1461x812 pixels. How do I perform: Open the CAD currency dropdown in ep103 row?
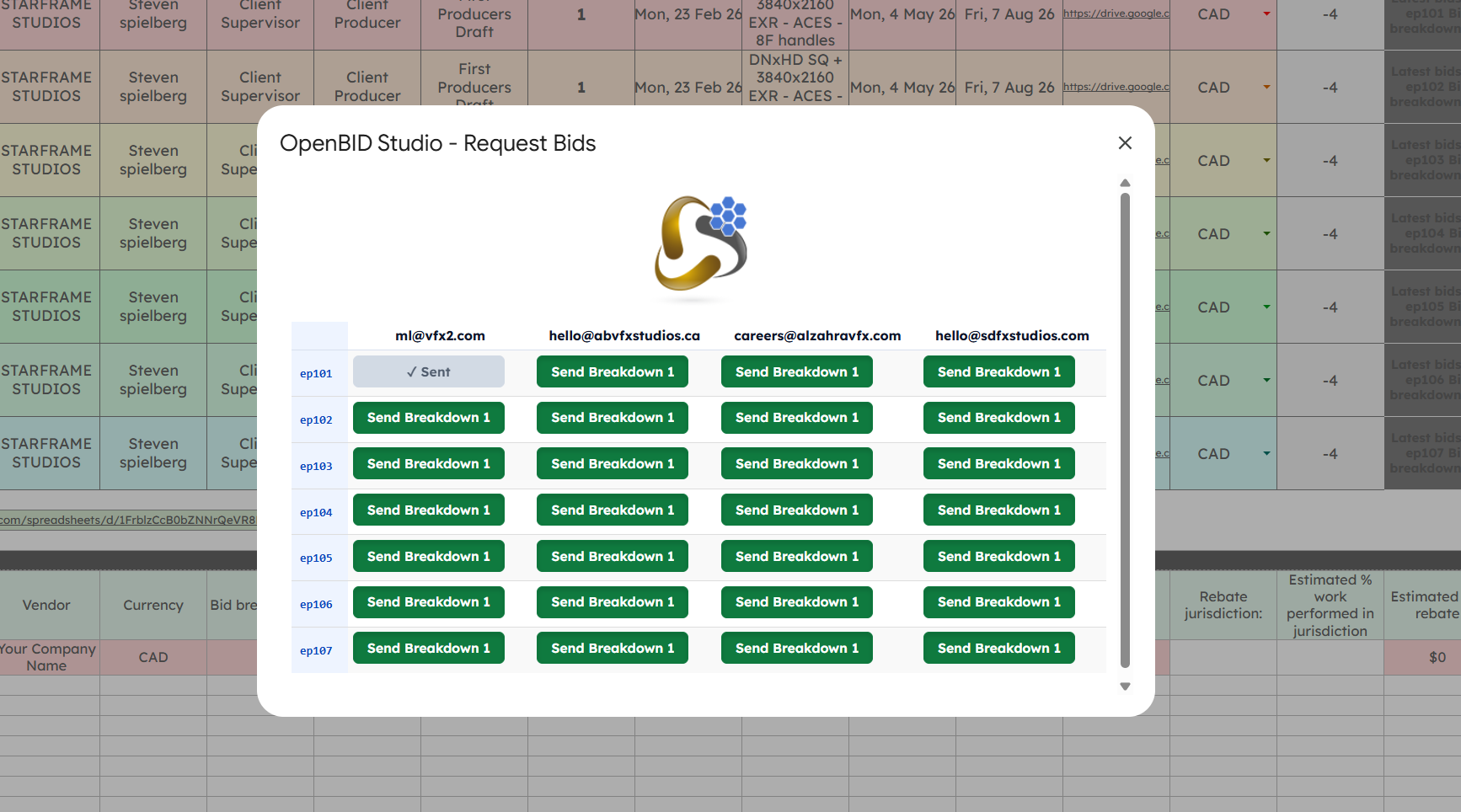point(1266,160)
